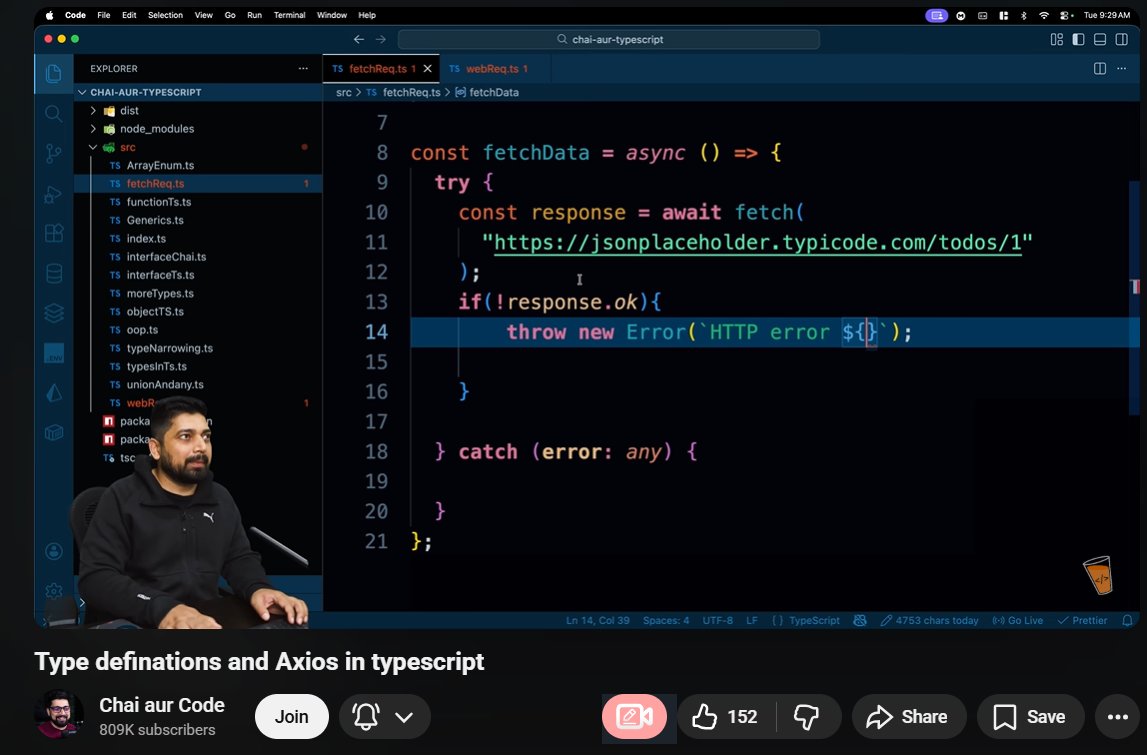The width and height of the screenshot is (1147, 755).
Task: Click Ln 14, Col 39 status entry
Action: (x=598, y=620)
